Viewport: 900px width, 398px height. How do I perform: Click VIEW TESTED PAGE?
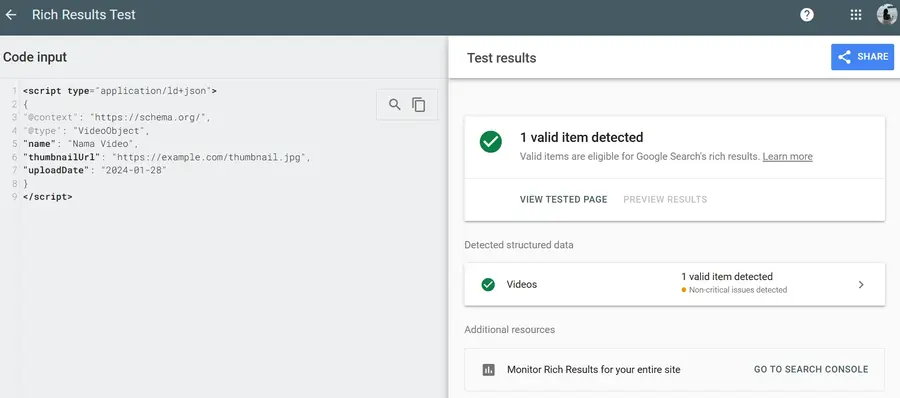pos(563,199)
